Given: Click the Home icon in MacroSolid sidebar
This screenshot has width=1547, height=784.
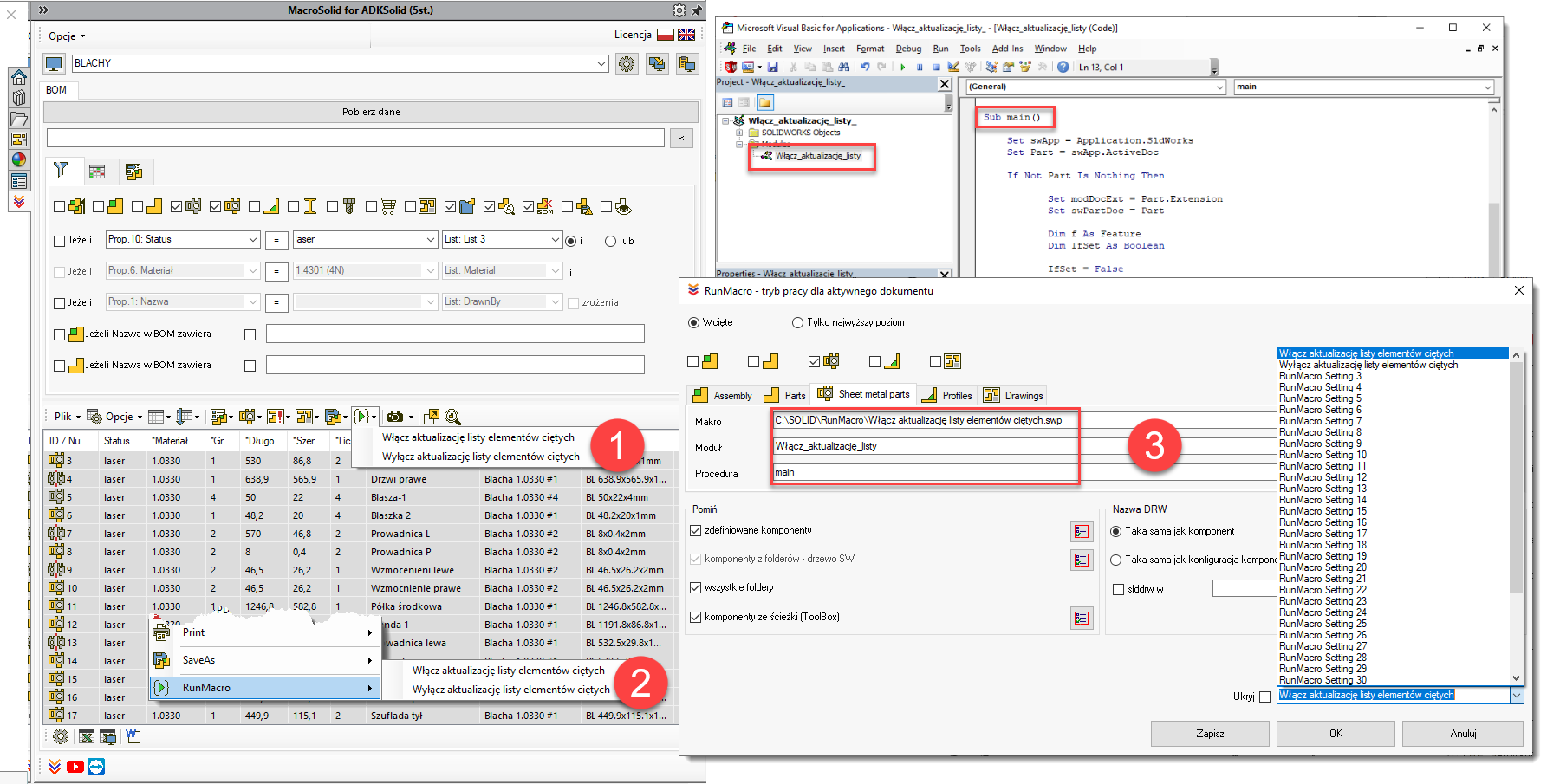Looking at the screenshot, I should [19, 77].
